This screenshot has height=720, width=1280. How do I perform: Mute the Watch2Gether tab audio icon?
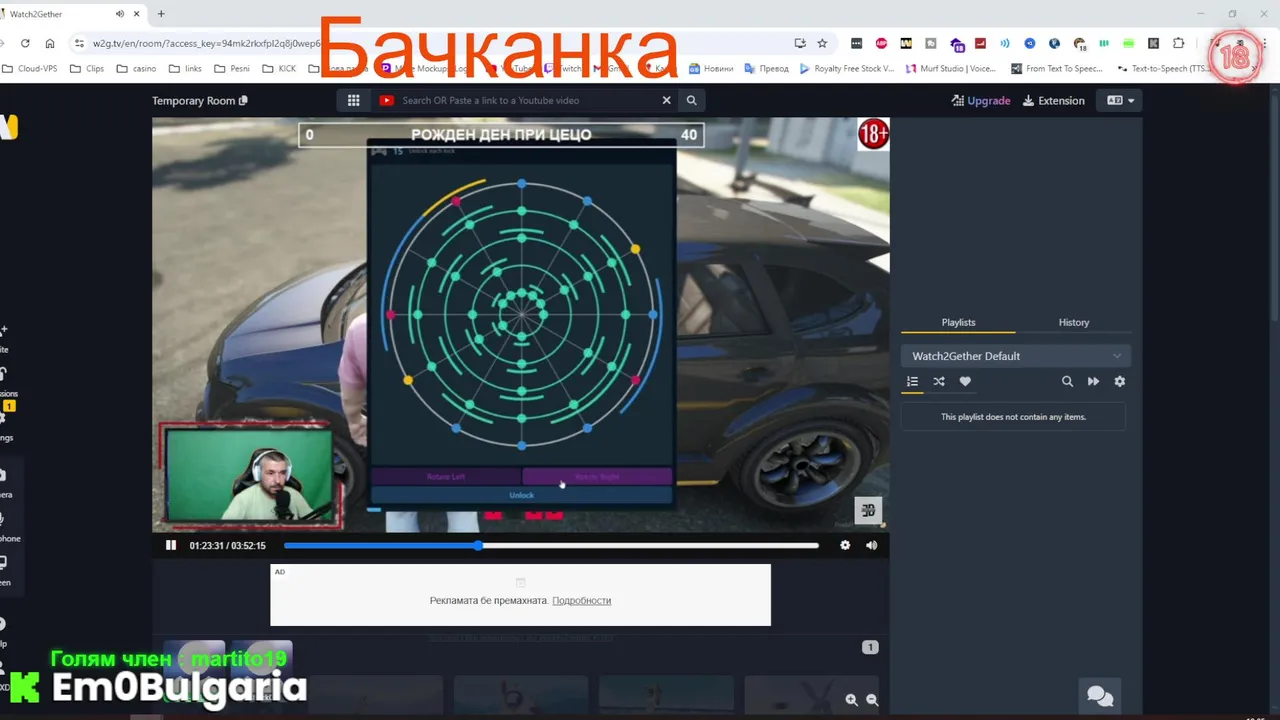tap(120, 14)
